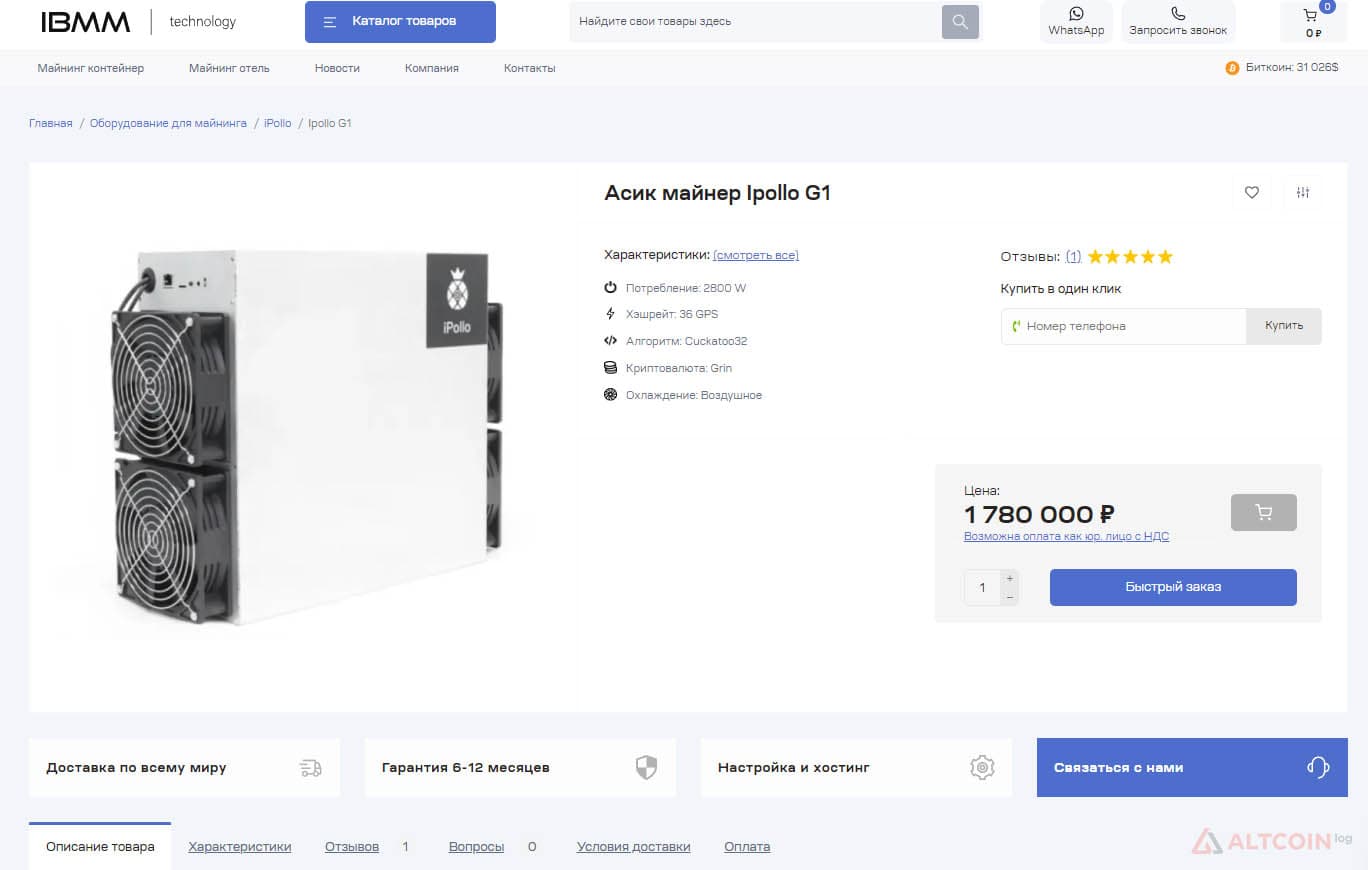Click the reviews count (1) link
Image resolution: width=1368 pixels, height=870 pixels.
pos(1073,257)
